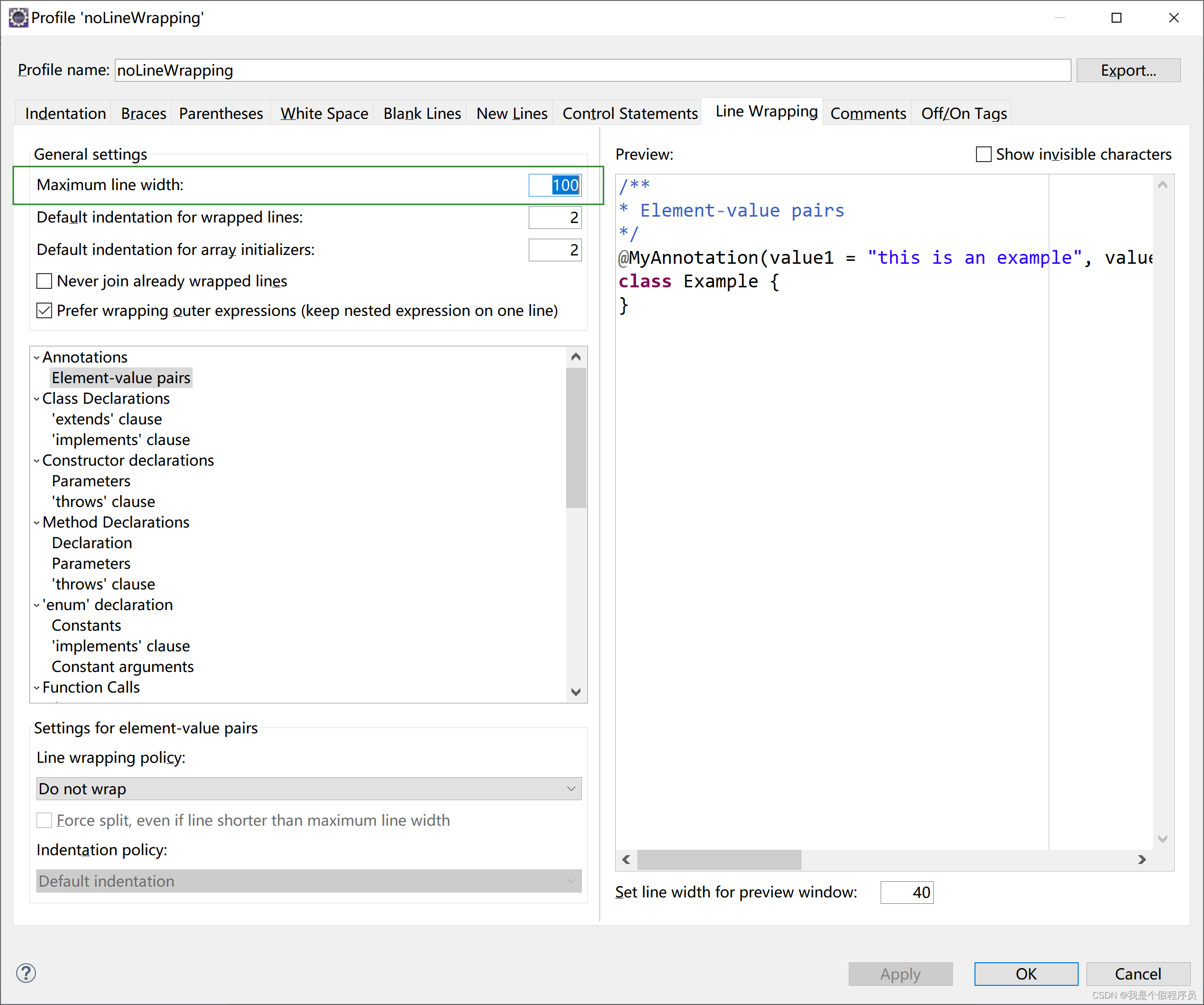Collapse the Annotations tree node
Screen dimensions: 1204x1005
(37, 358)
